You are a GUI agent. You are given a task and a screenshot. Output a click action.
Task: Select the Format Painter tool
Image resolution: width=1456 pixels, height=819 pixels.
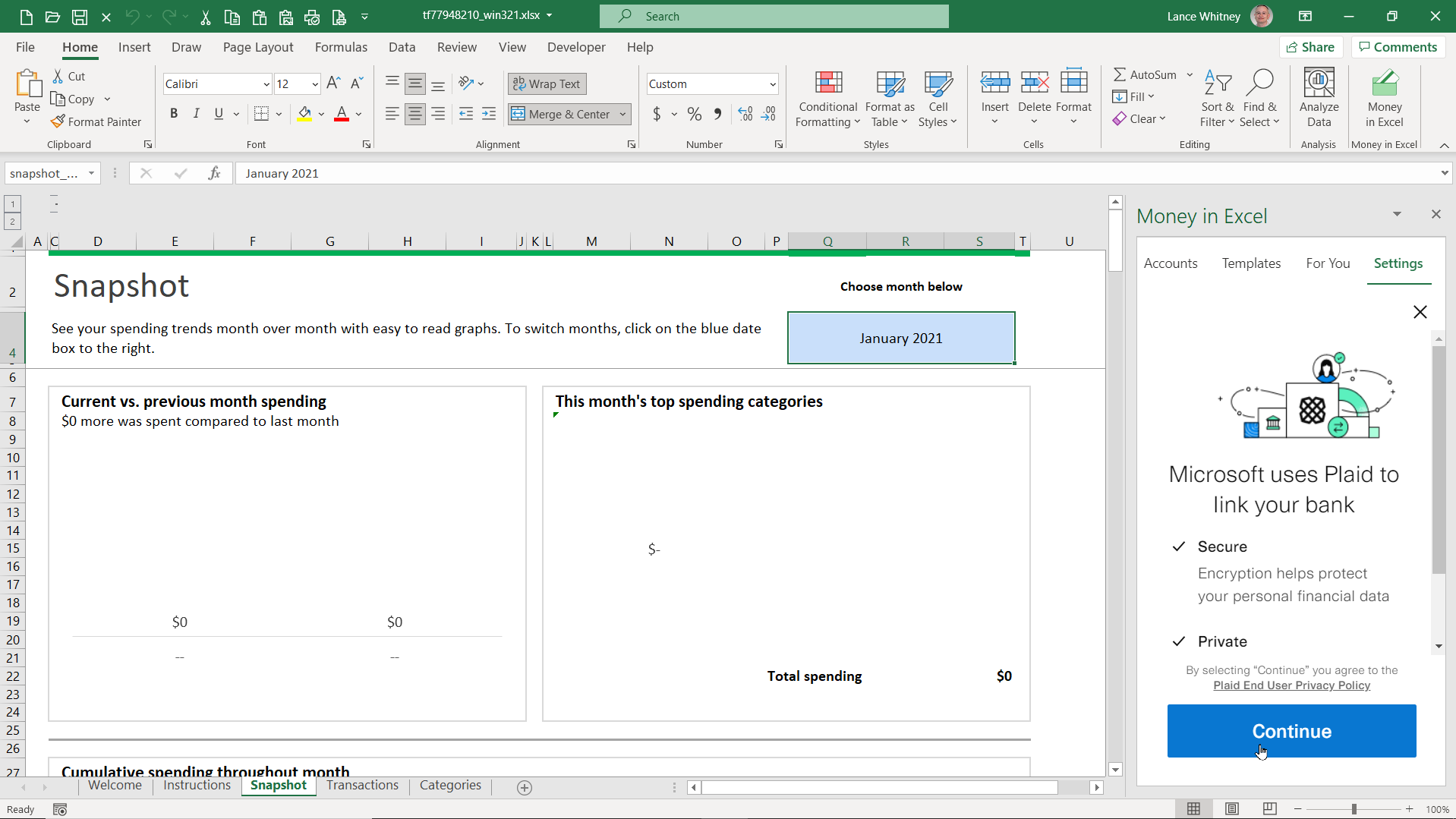(96, 121)
